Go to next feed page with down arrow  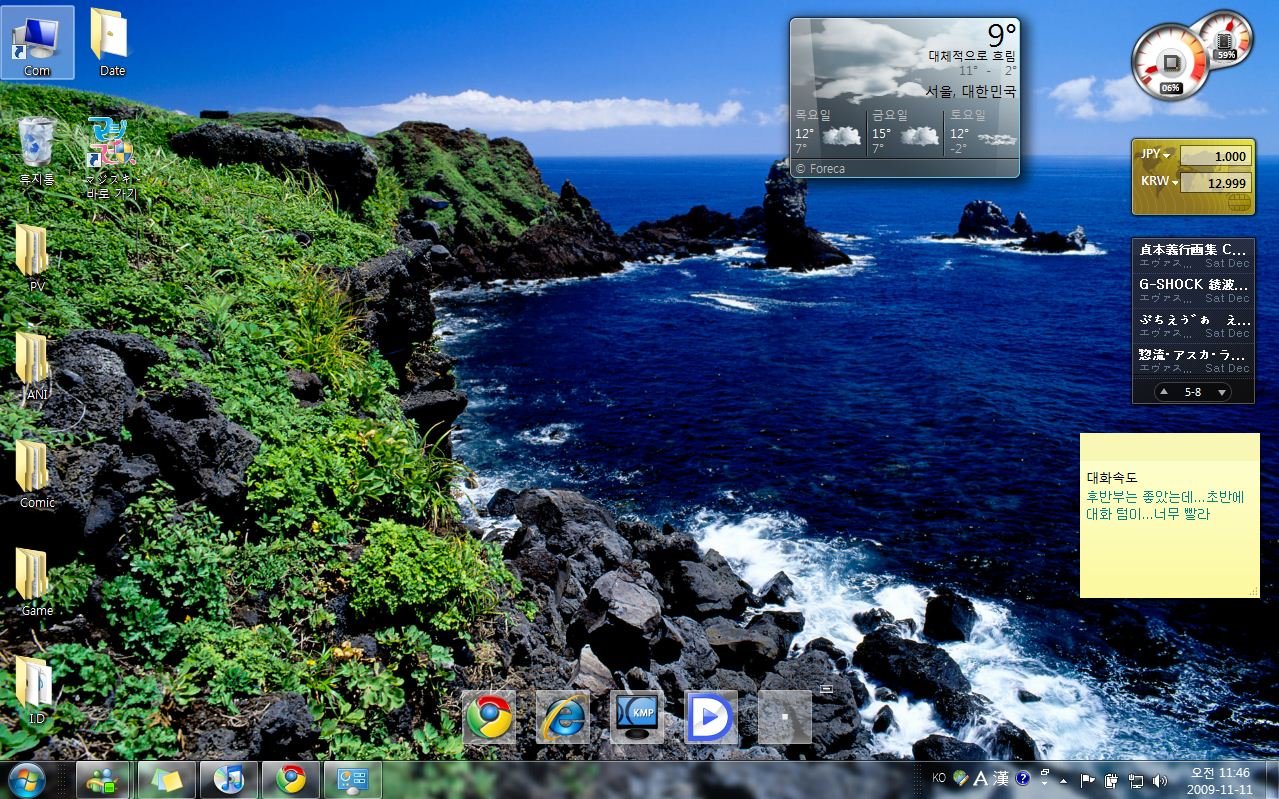(1221, 392)
